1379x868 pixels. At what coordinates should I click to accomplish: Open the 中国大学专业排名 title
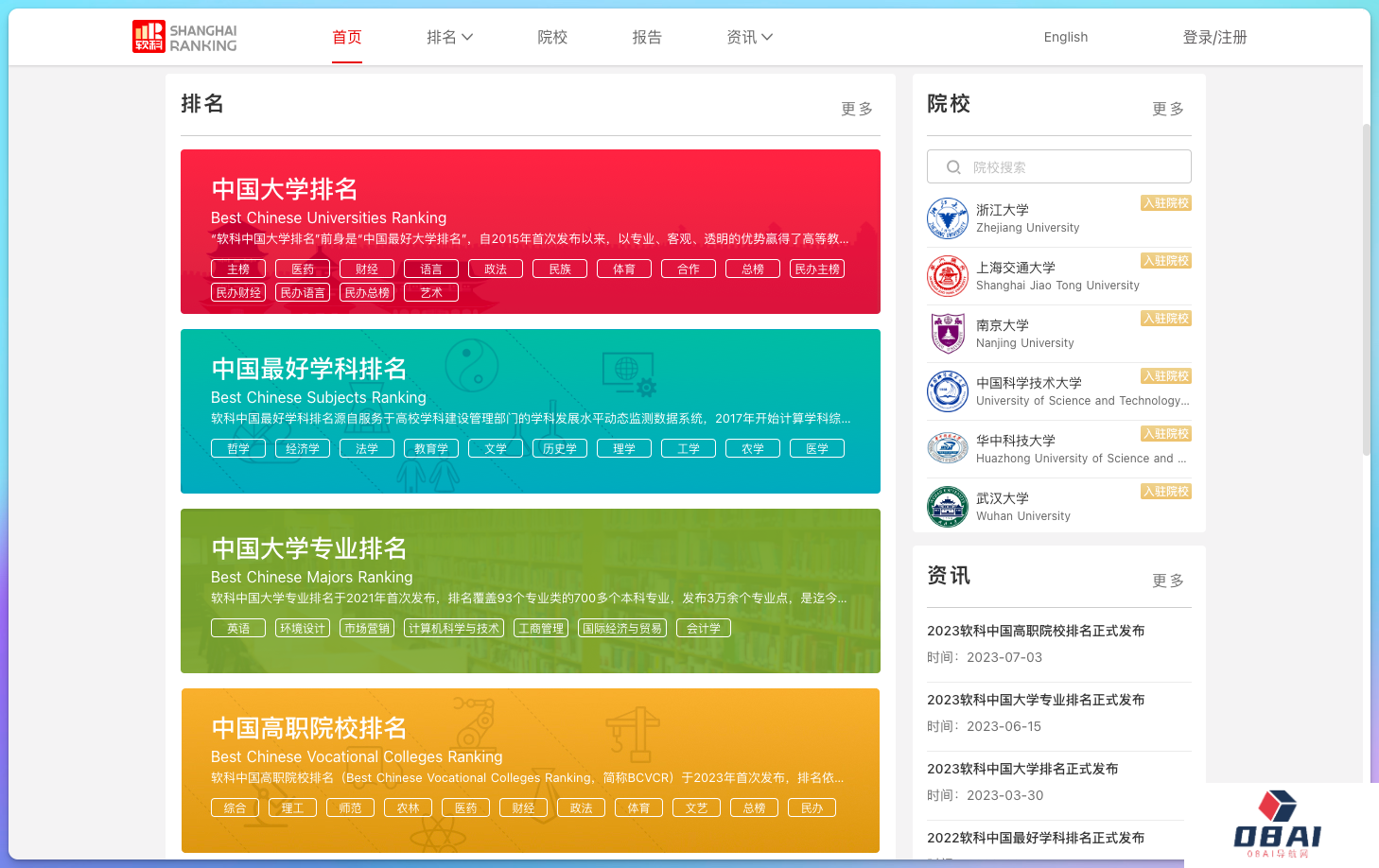[x=309, y=548]
